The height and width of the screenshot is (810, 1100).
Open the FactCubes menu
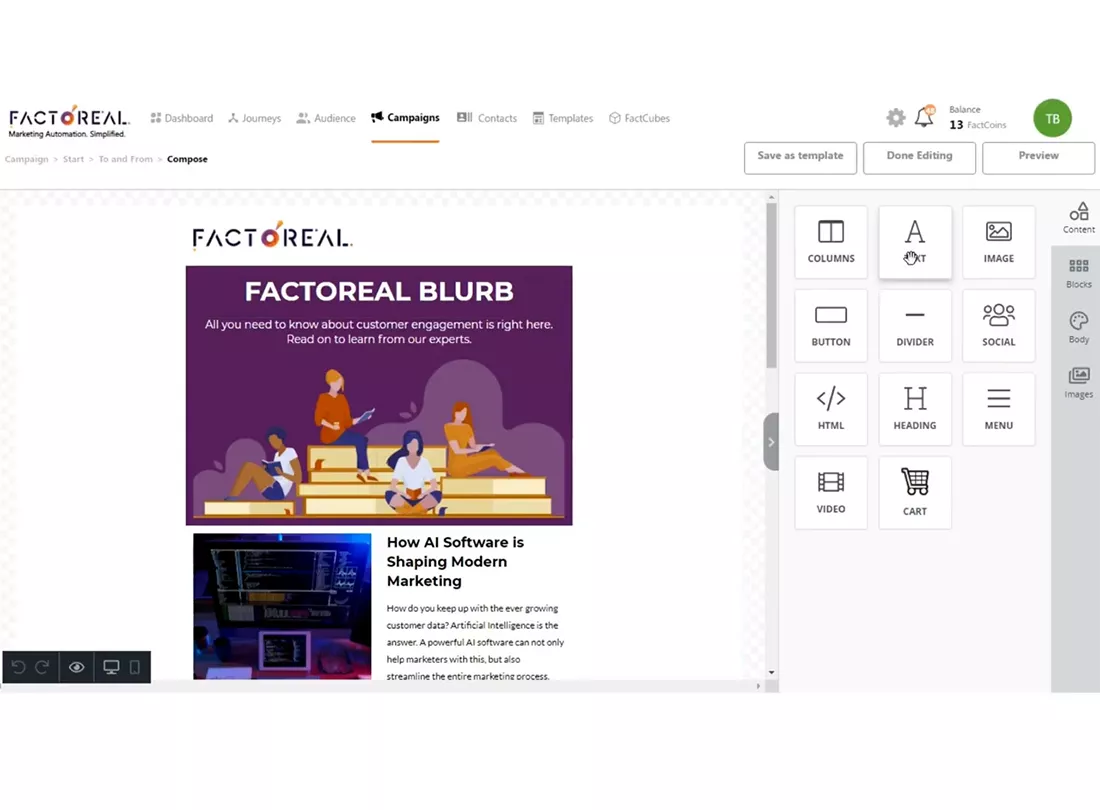tap(639, 118)
